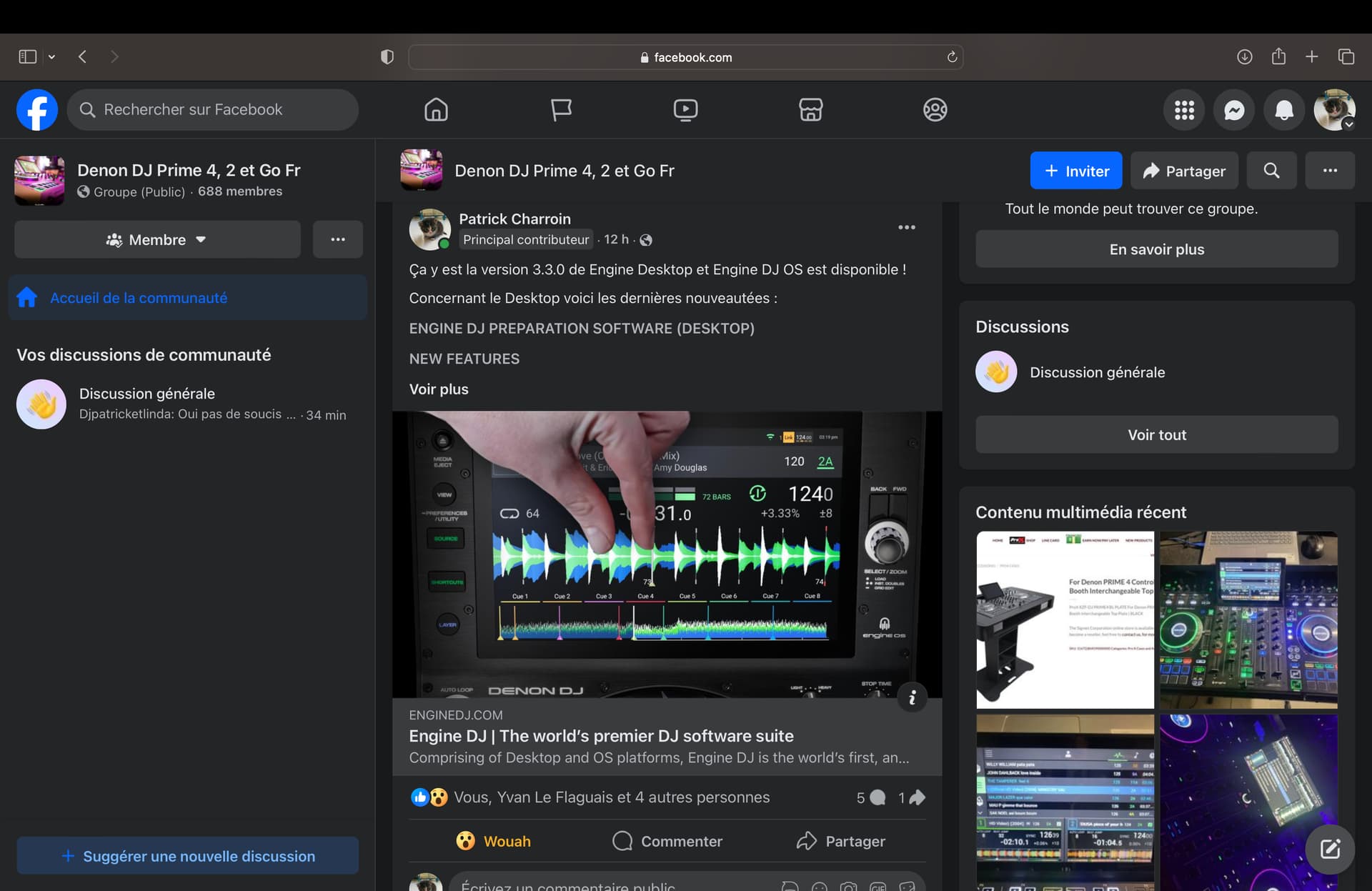Expand the Membre dropdown
Image resolution: width=1372 pixels, height=891 pixels.
[157, 239]
